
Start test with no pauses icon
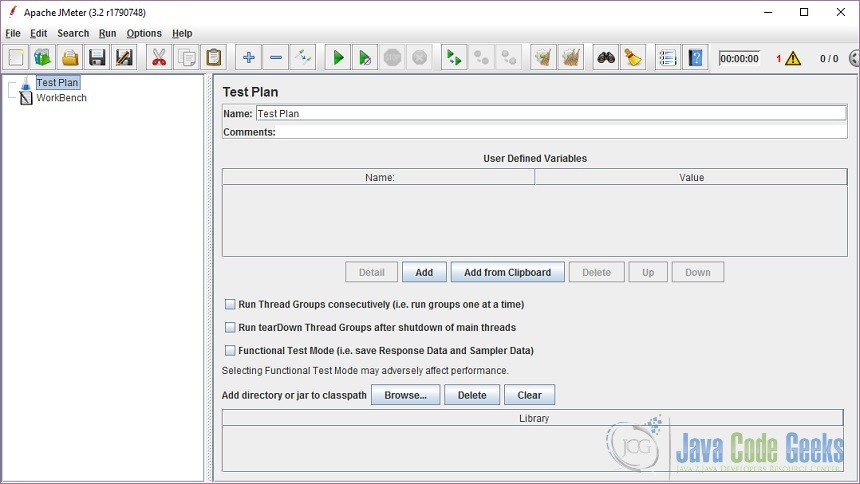tap(365, 57)
